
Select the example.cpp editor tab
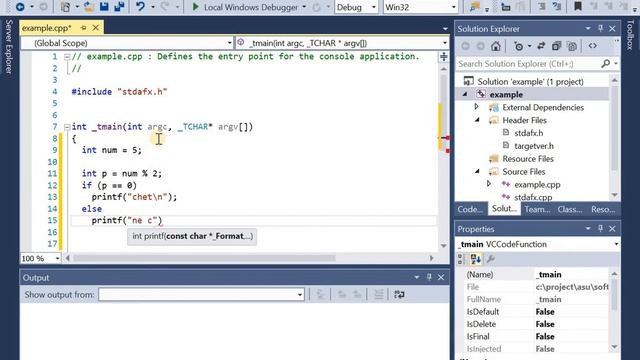(x=46, y=28)
